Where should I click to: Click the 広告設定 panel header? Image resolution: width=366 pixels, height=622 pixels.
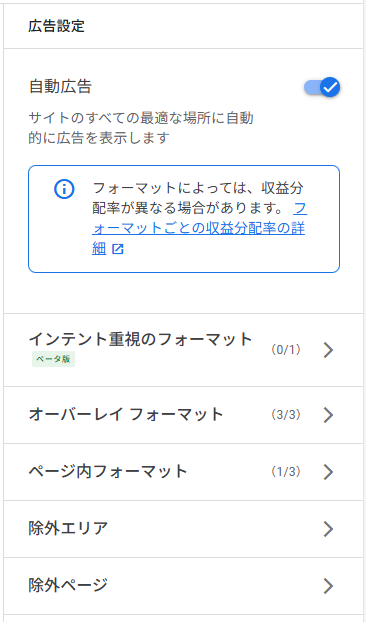56,26
